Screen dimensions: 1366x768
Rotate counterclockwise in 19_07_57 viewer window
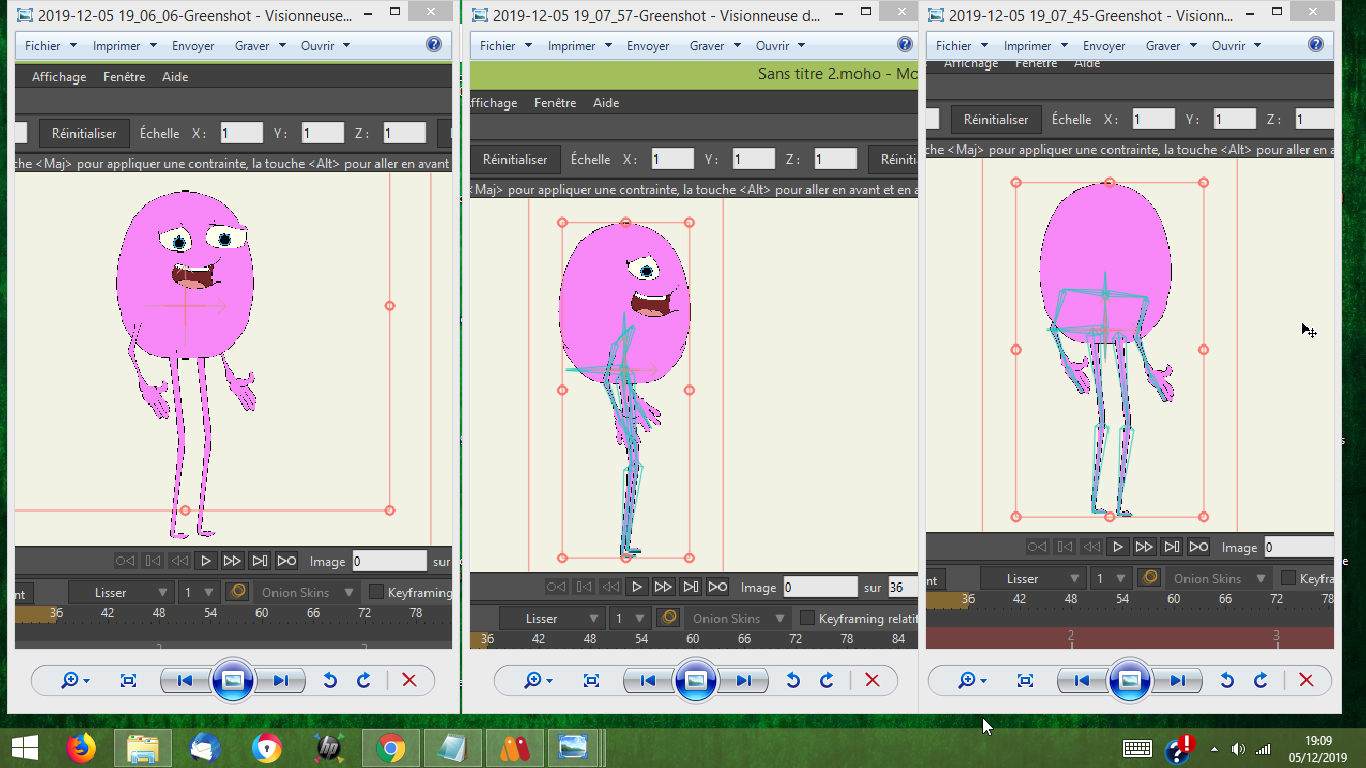(792, 681)
